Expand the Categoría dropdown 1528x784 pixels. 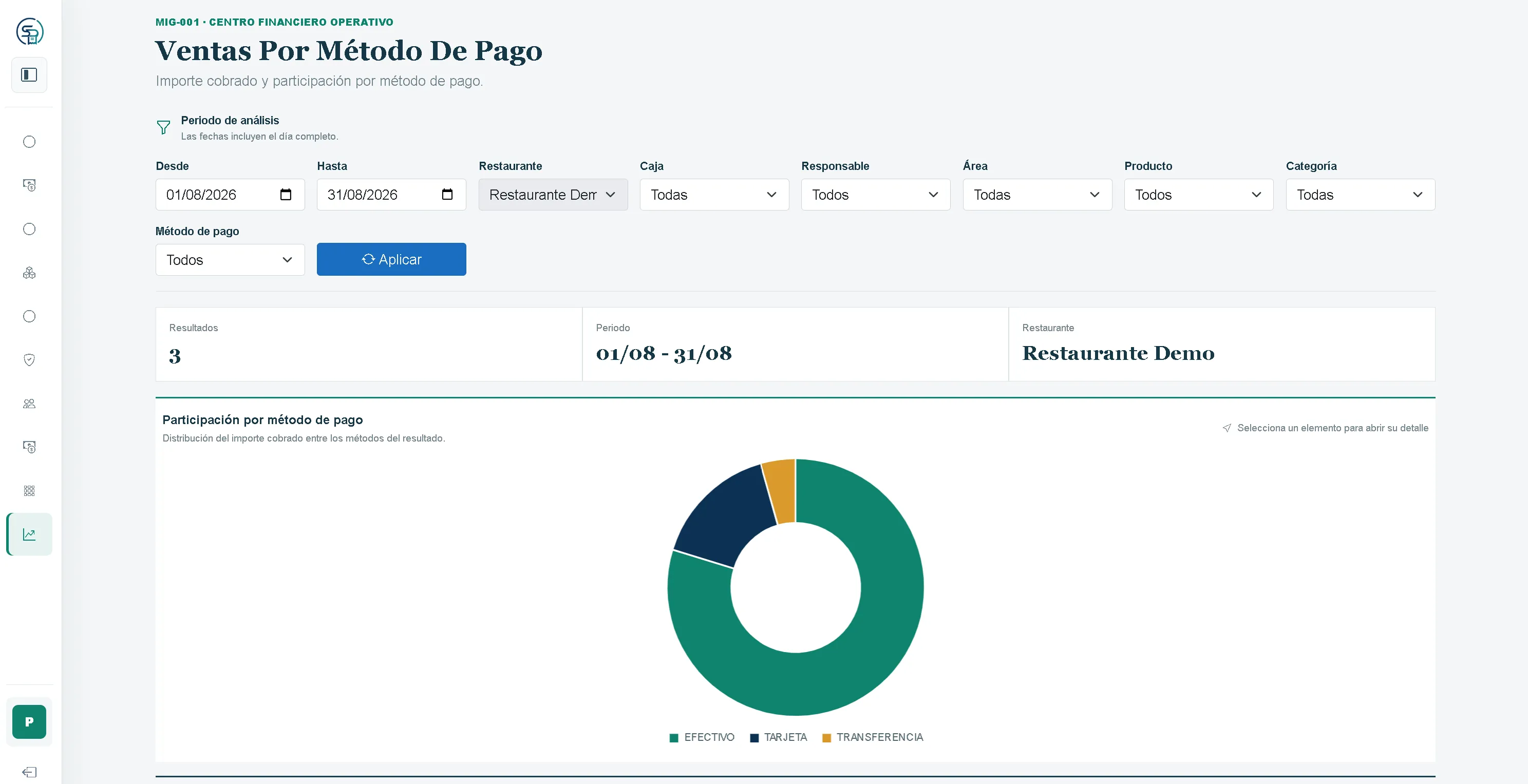(1360, 195)
